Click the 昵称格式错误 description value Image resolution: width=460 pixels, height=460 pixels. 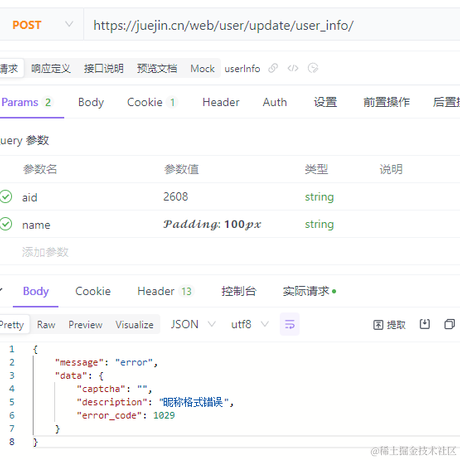coord(194,402)
